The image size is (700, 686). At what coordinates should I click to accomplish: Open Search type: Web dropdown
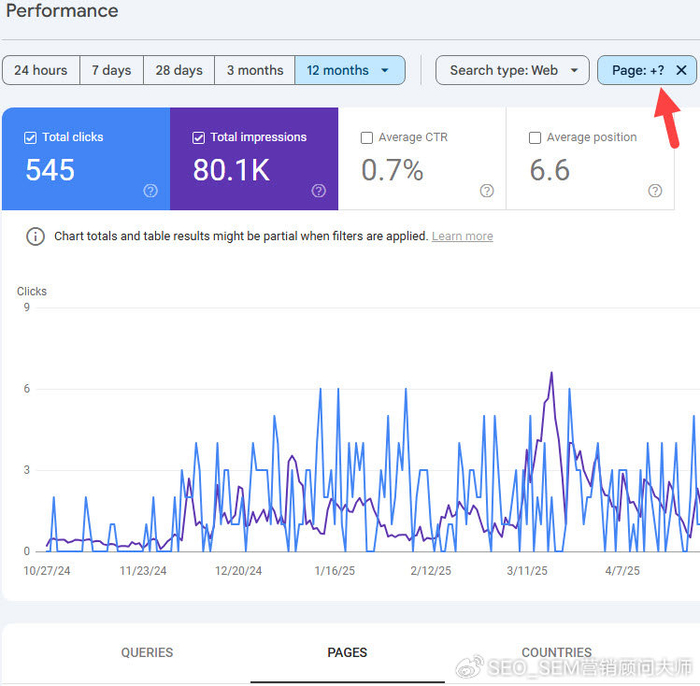[x=512, y=70]
